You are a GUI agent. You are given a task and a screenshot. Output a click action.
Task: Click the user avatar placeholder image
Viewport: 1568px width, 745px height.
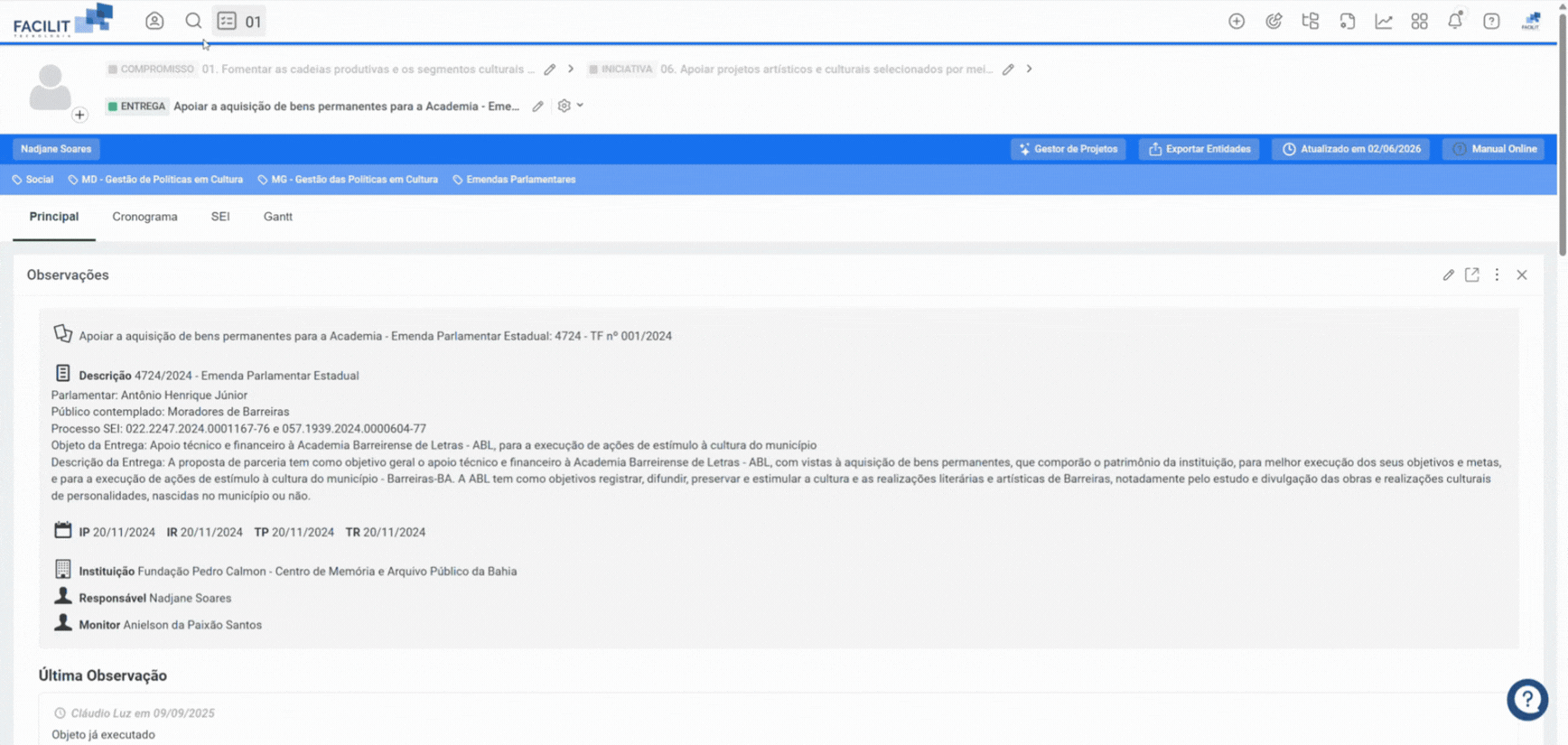(x=50, y=88)
